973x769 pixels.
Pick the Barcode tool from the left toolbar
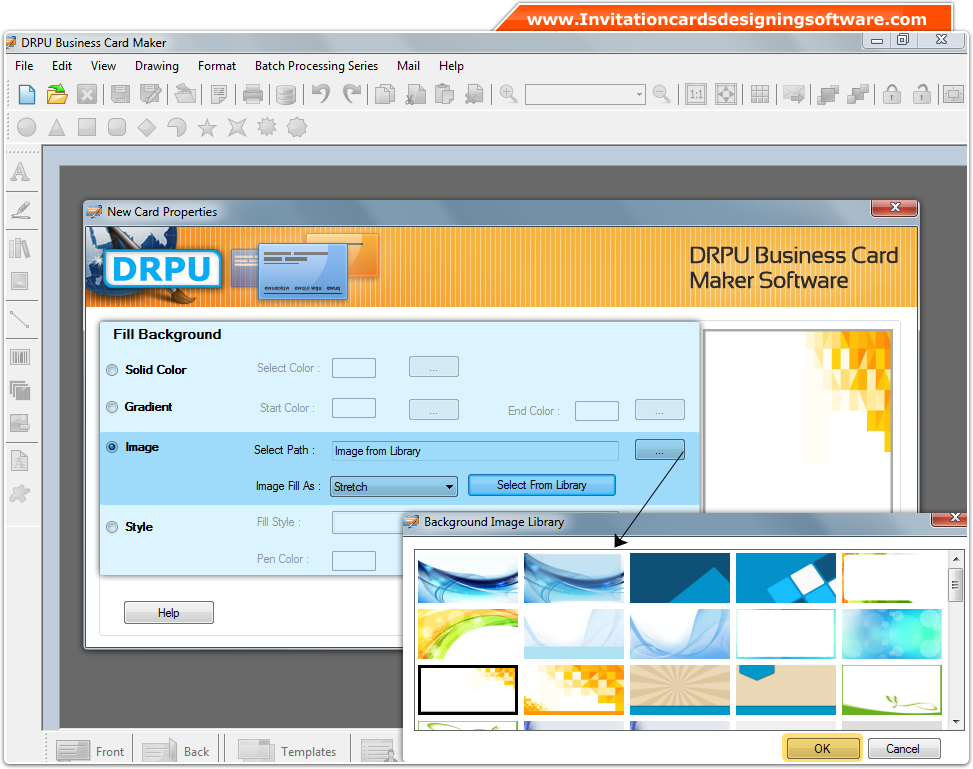(22, 356)
